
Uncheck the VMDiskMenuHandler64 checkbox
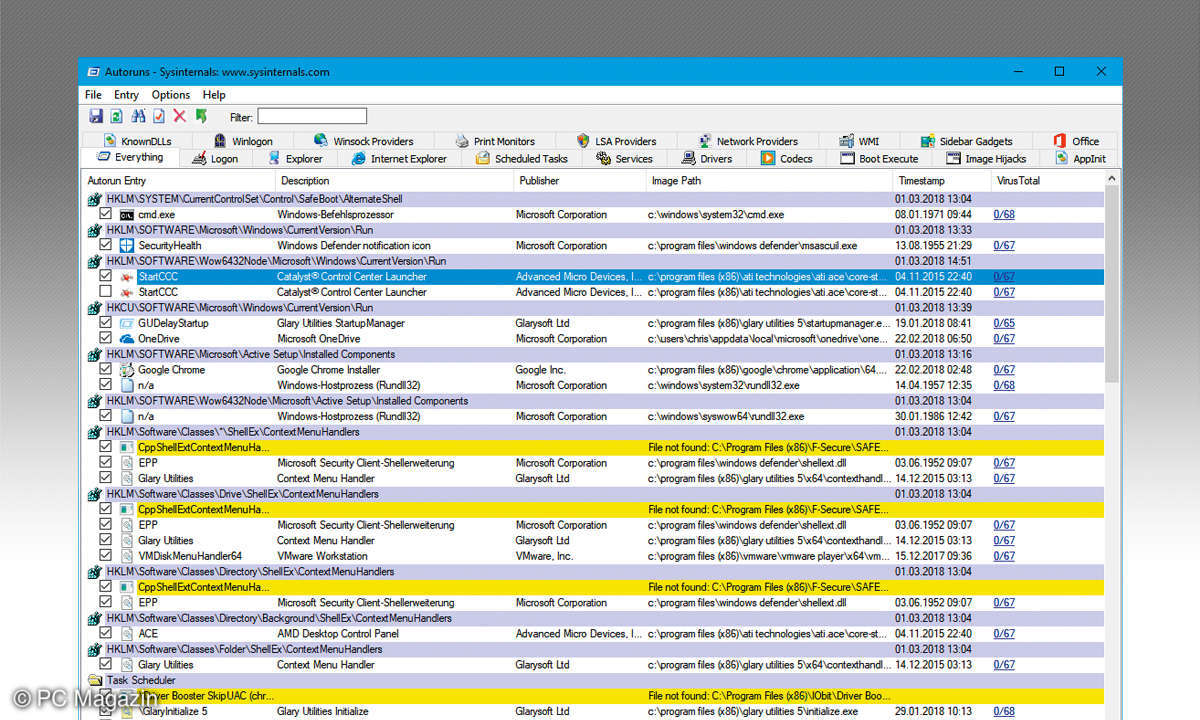[106, 556]
